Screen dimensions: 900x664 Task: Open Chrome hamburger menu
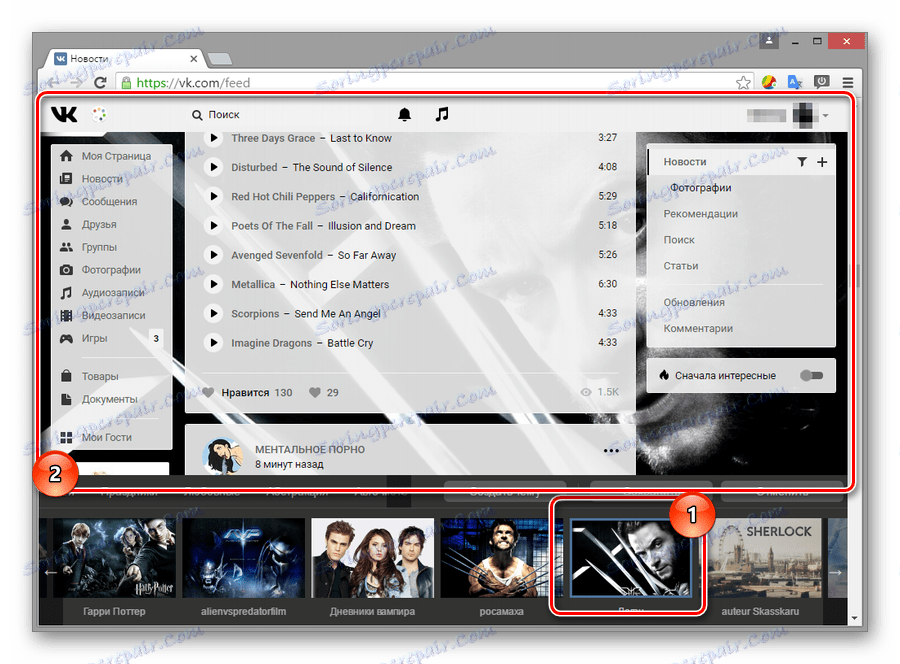[848, 83]
